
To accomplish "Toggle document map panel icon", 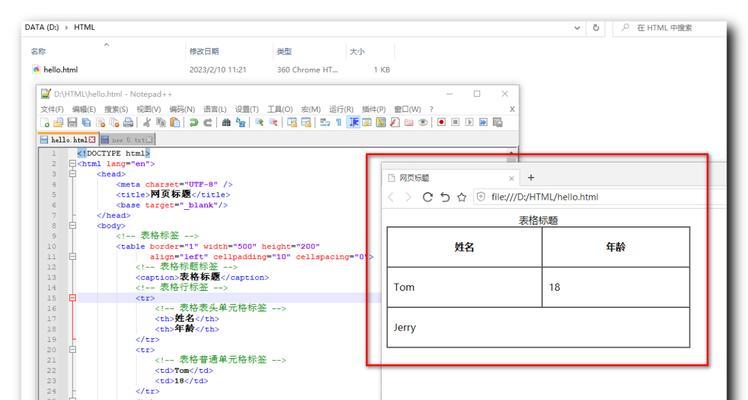I will (381, 123).
